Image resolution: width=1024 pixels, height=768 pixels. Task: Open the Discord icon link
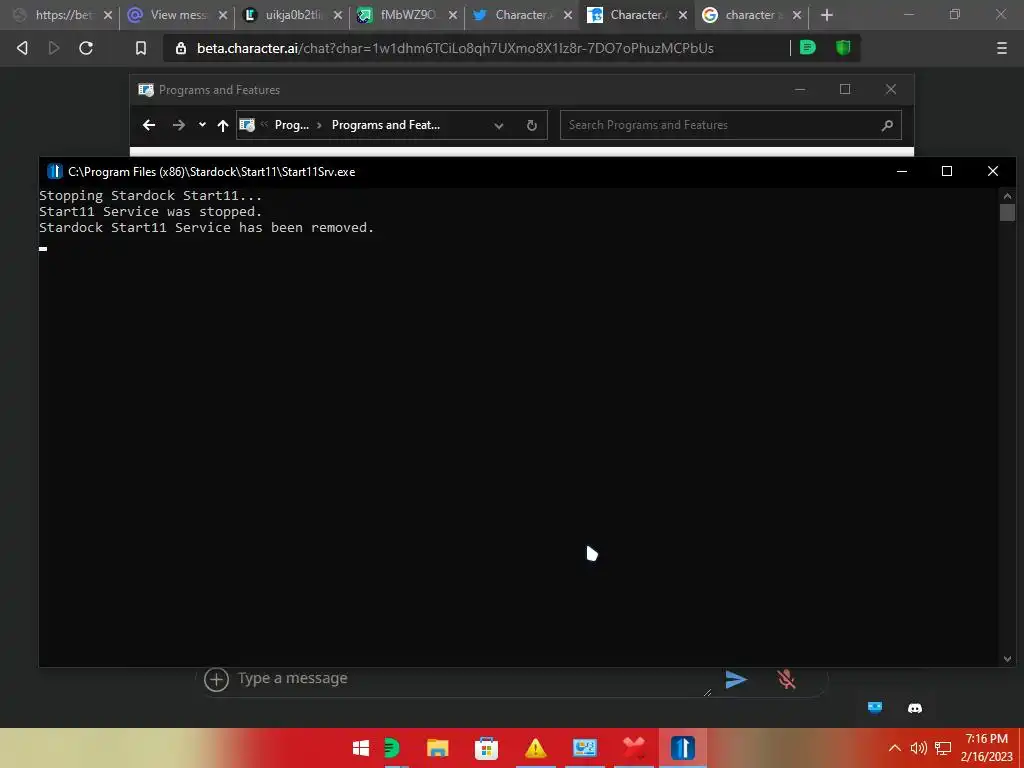[915, 708]
